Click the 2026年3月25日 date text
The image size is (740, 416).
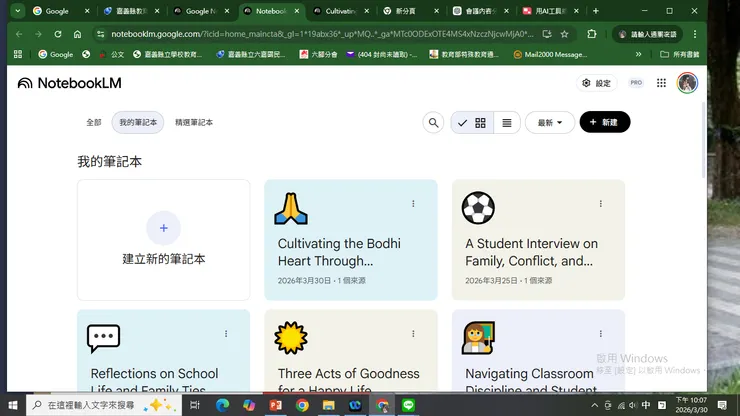pyautogui.click(x=491, y=280)
